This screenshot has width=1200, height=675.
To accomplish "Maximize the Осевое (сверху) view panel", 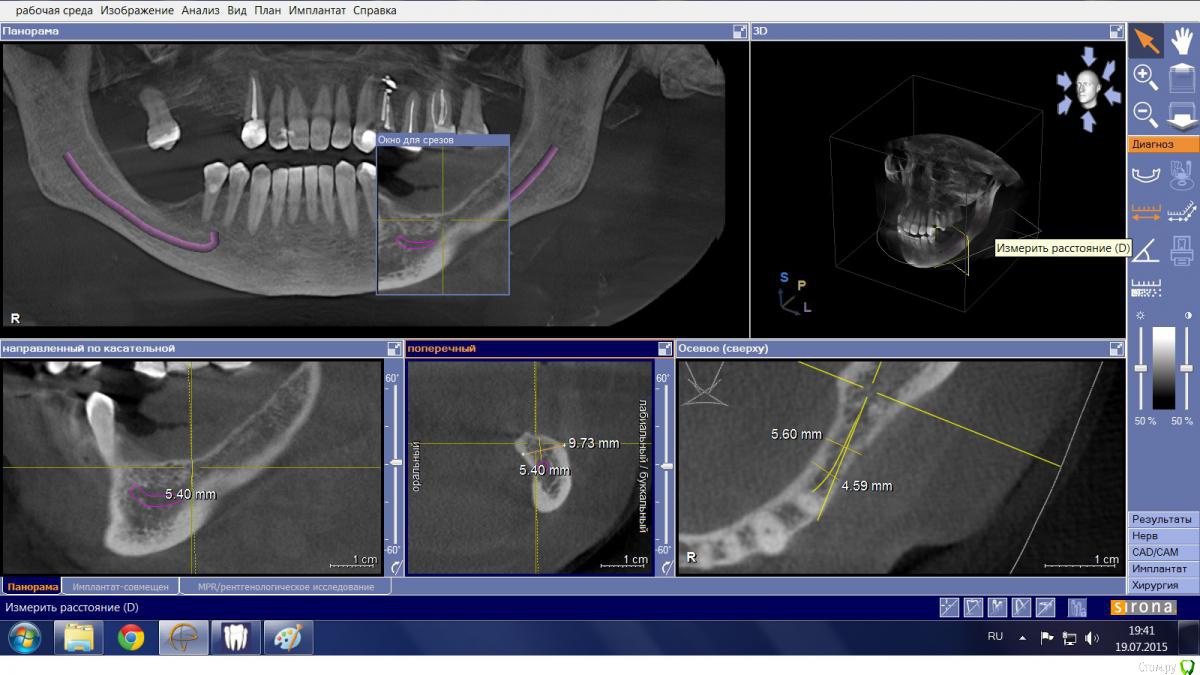I will point(1116,349).
